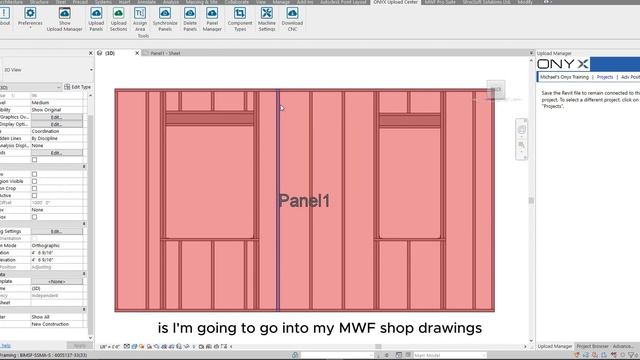Collapse the Extents section in Properties
The image size is (640, 360).
[84, 167]
